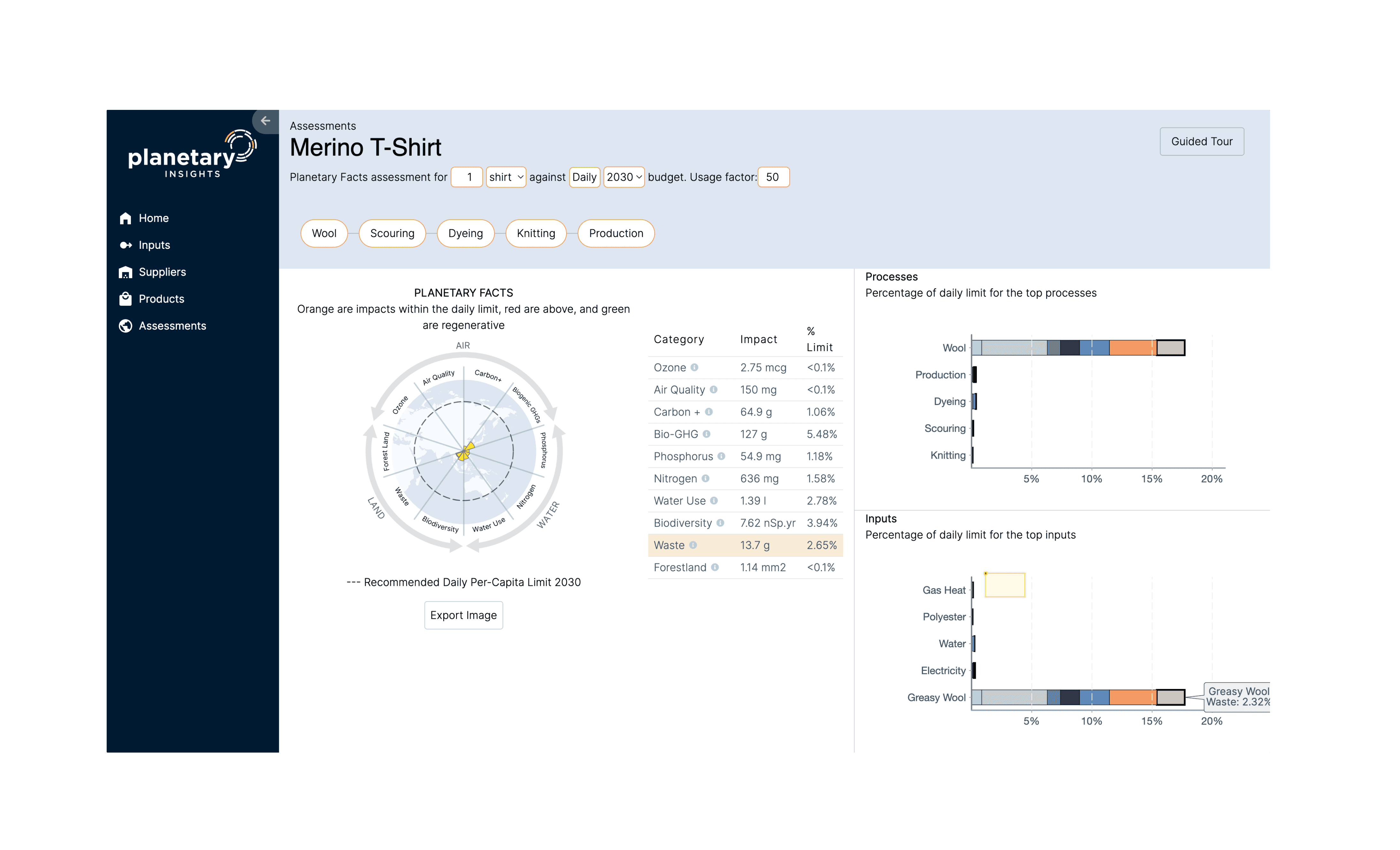
Task: Click the Export Image button
Action: click(x=464, y=615)
